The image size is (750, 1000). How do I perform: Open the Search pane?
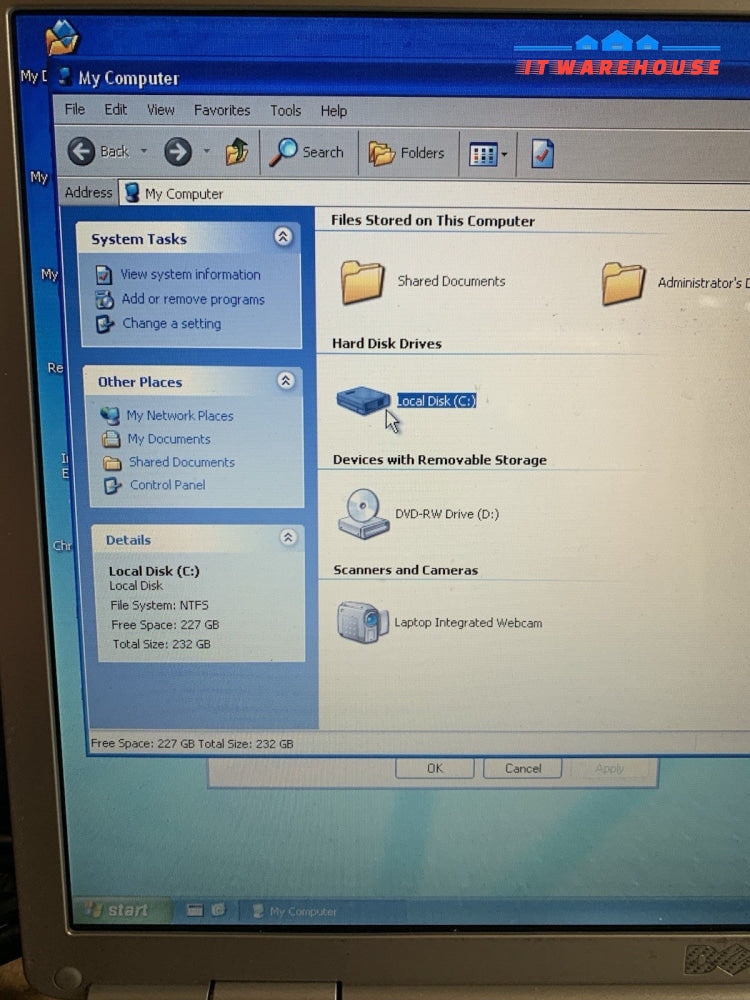tap(307, 152)
